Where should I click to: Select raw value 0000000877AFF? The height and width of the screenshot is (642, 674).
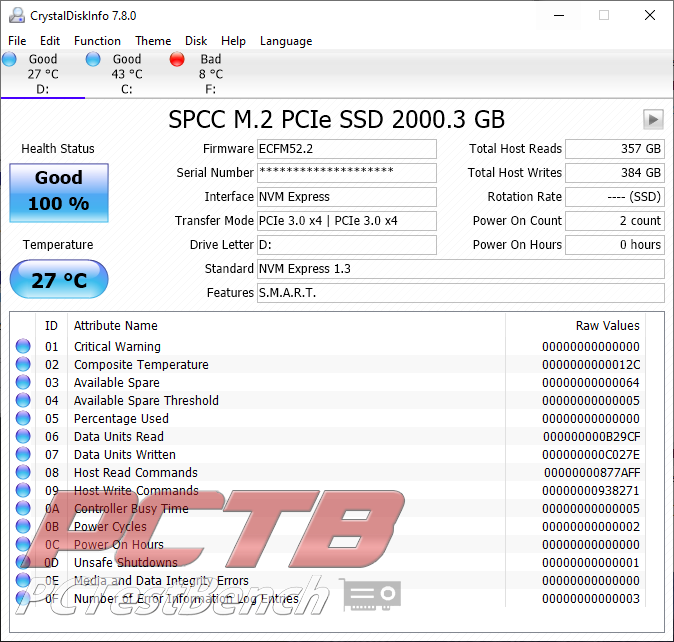[592, 473]
